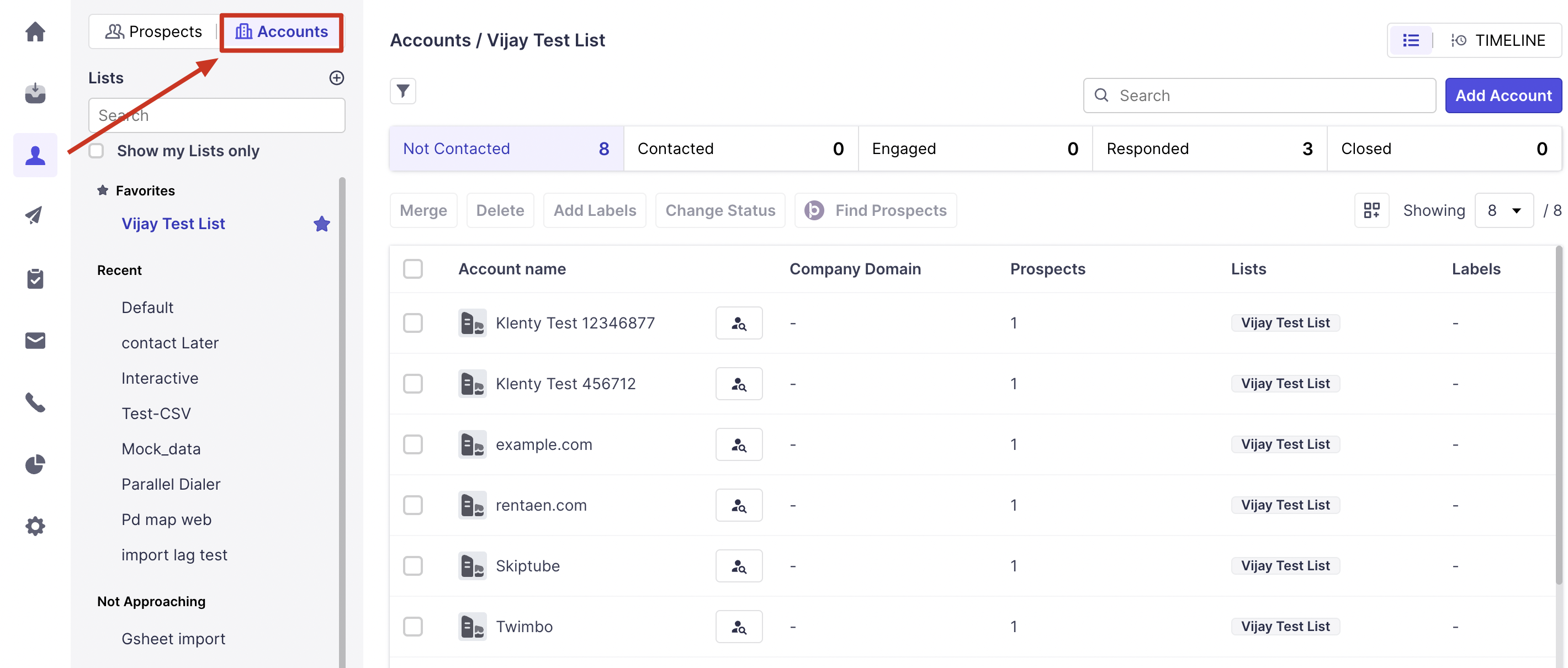The height and width of the screenshot is (668, 1568).
Task: Click find prospects icon for Skiptube
Action: coord(738,566)
